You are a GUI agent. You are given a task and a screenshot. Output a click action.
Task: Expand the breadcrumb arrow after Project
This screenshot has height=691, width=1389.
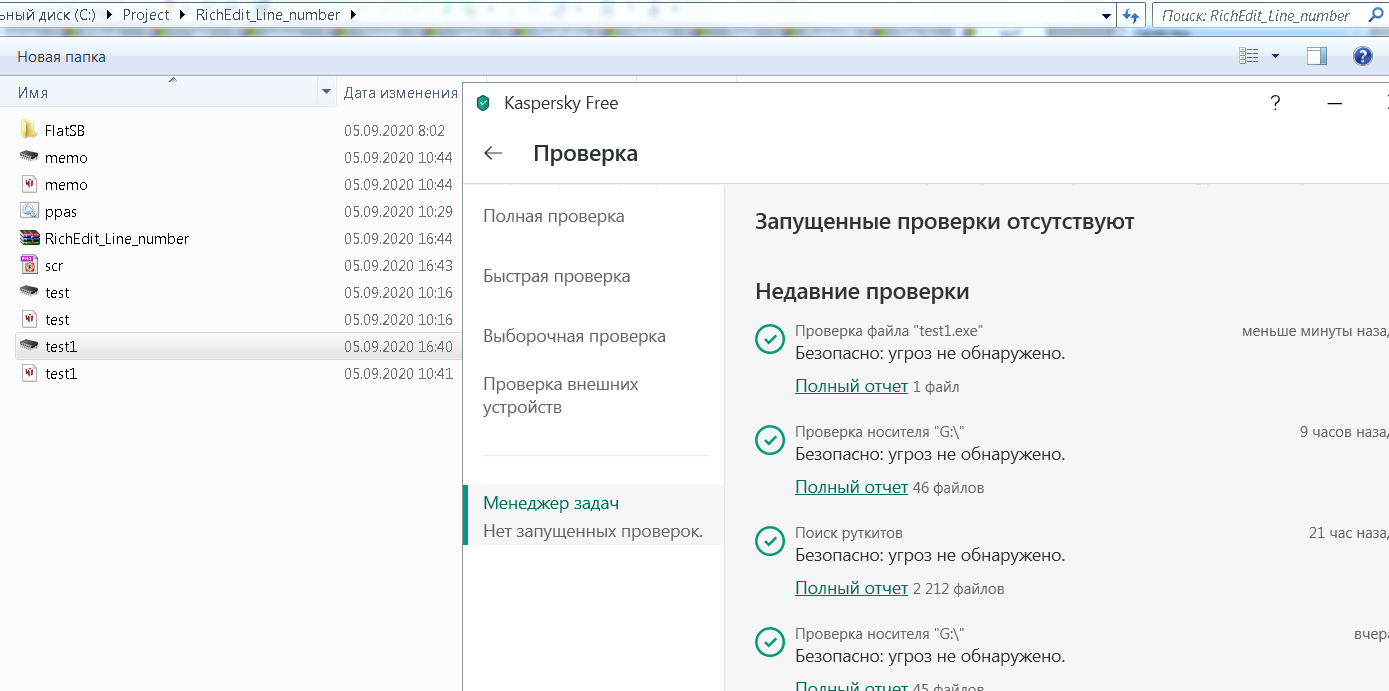(182, 15)
